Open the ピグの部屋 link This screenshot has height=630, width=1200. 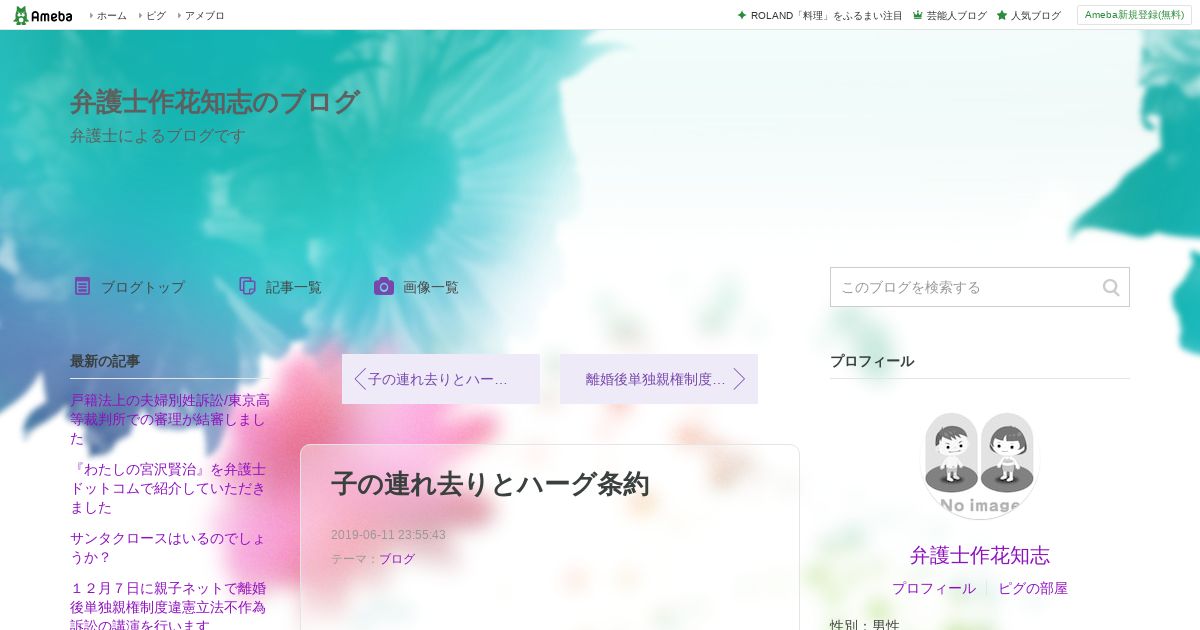(1033, 588)
